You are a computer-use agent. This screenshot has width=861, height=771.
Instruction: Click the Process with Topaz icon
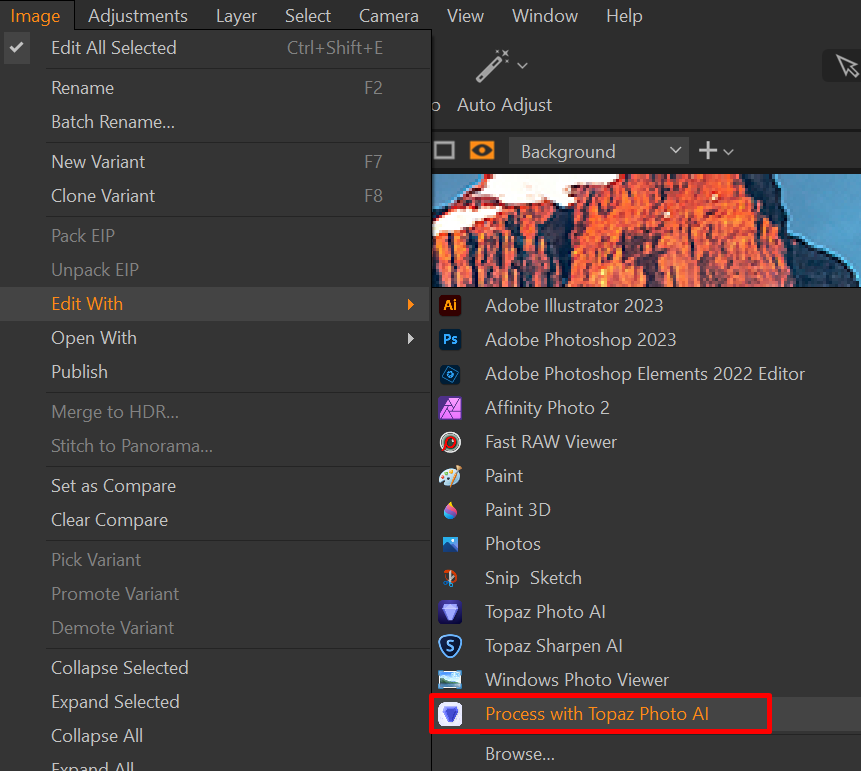point(450,714)
